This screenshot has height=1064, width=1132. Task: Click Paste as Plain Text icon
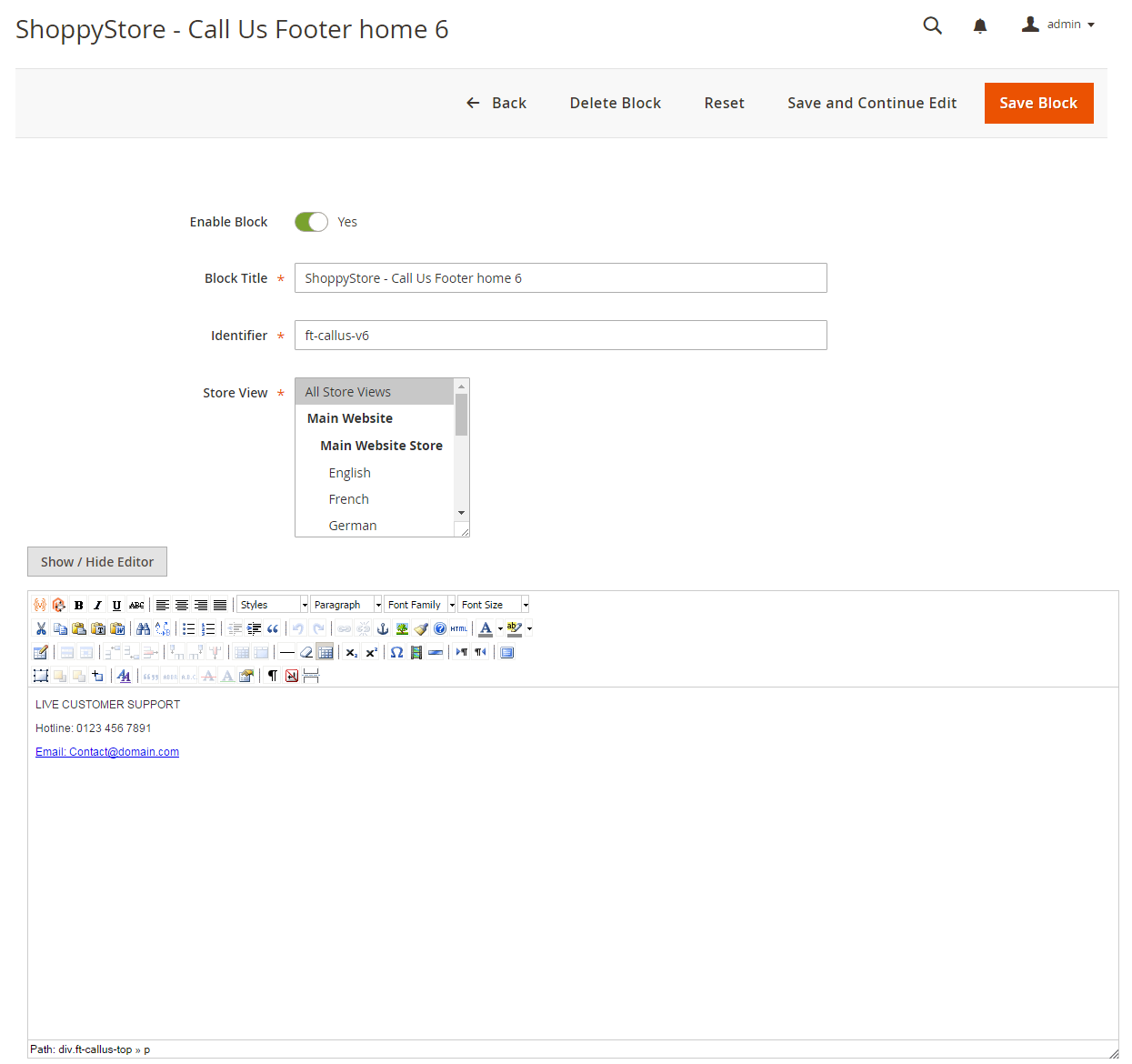pyautogui.click(x=98, y=628)
